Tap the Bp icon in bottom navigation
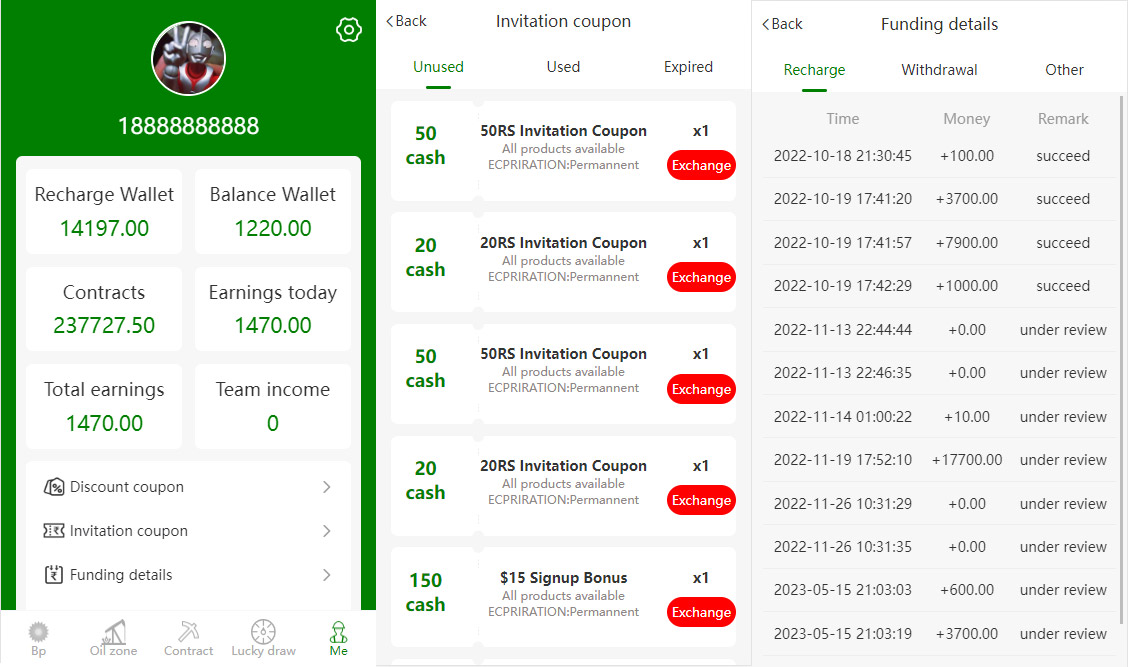 pyautogui.click(x=38, y=632)
